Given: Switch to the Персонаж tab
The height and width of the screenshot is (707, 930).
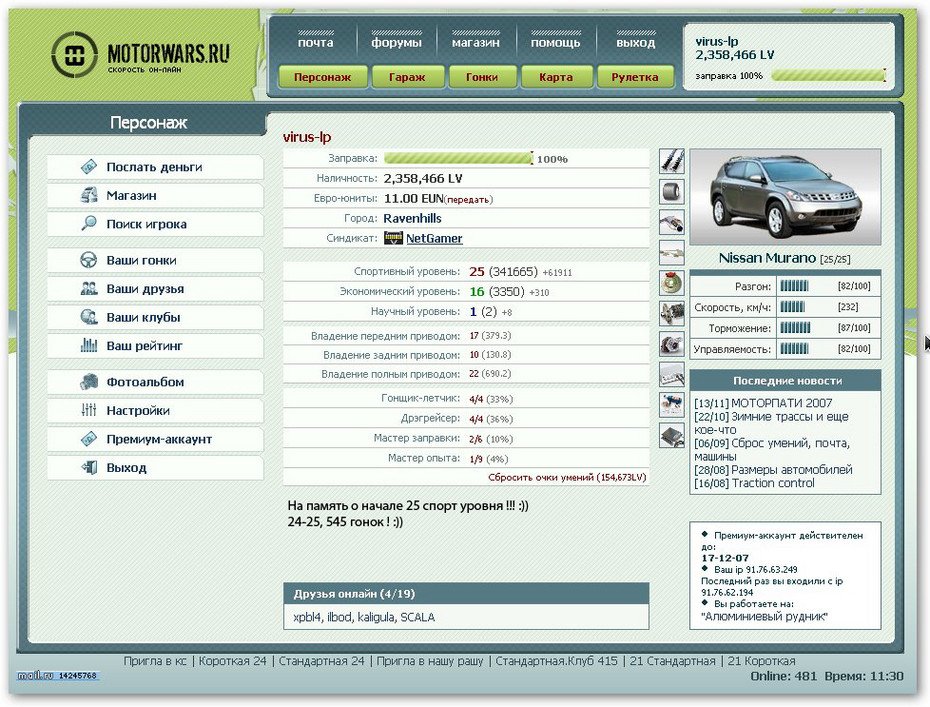Looking at the screenshot, I should pyautogui.click(x=323, y=77).
